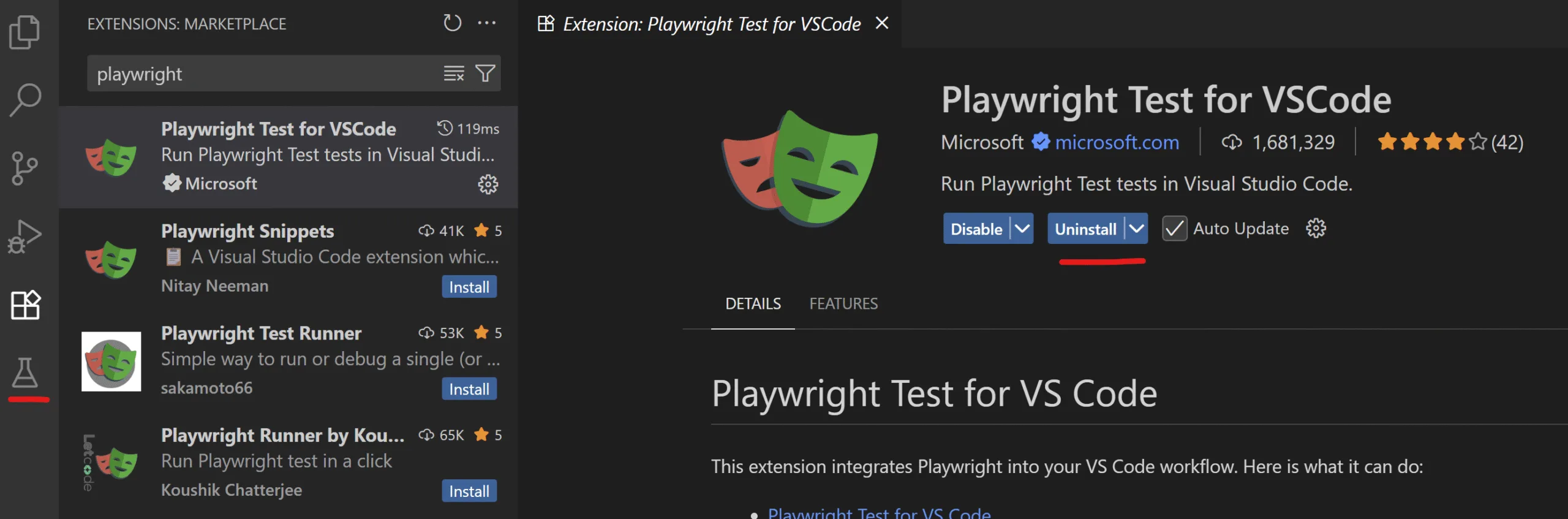The image size is (1568, 519).
Task: Click the star rating of the extension
Action: 1431,142
